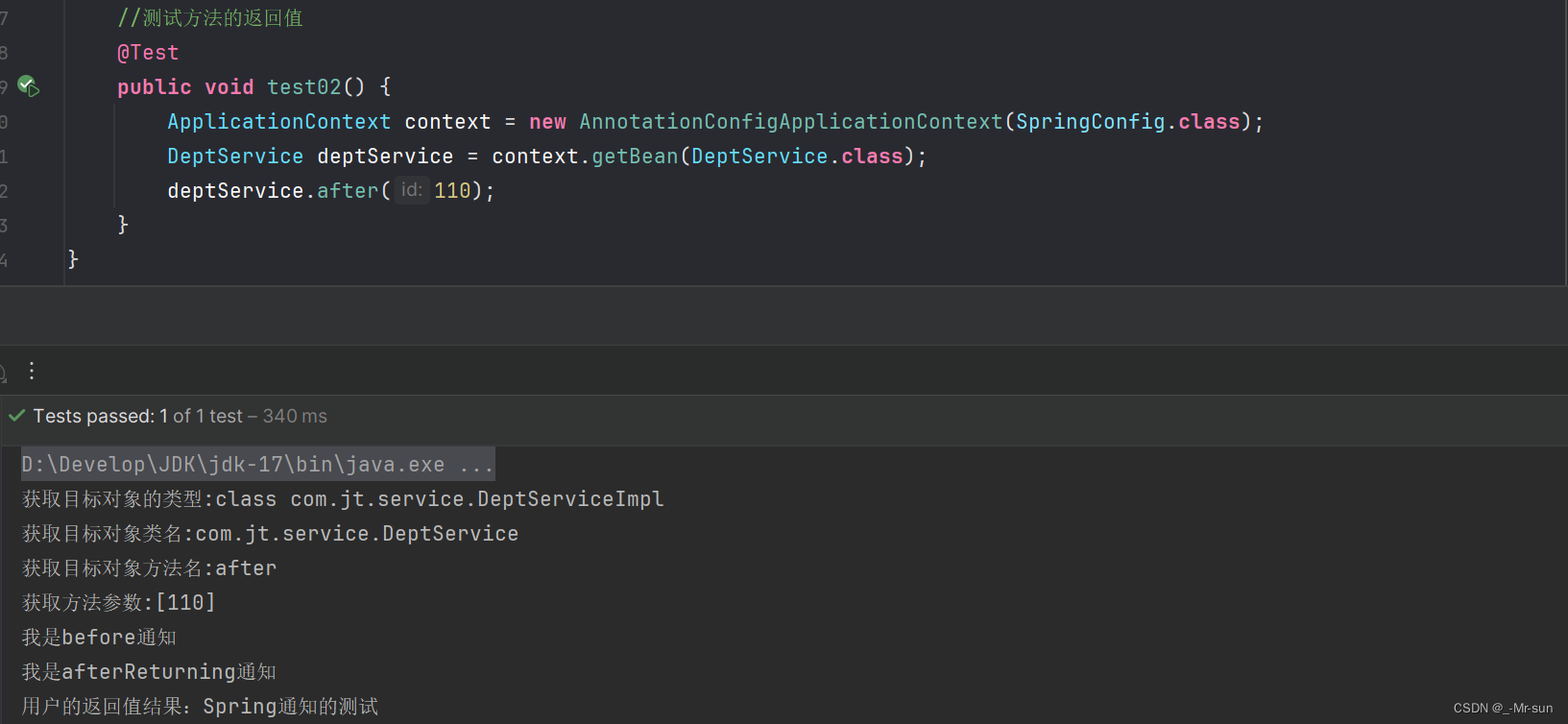
Task: Select console line with com.jt.service.DeptService class name
Action: [x=270, y=534]
